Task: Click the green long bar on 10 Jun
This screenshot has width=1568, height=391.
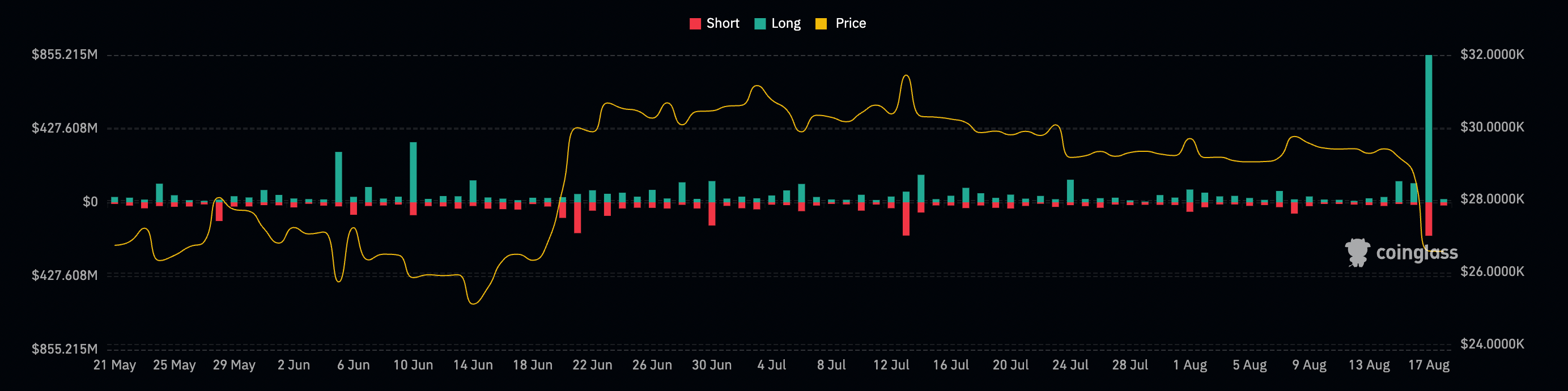Action: coord(413,172)
